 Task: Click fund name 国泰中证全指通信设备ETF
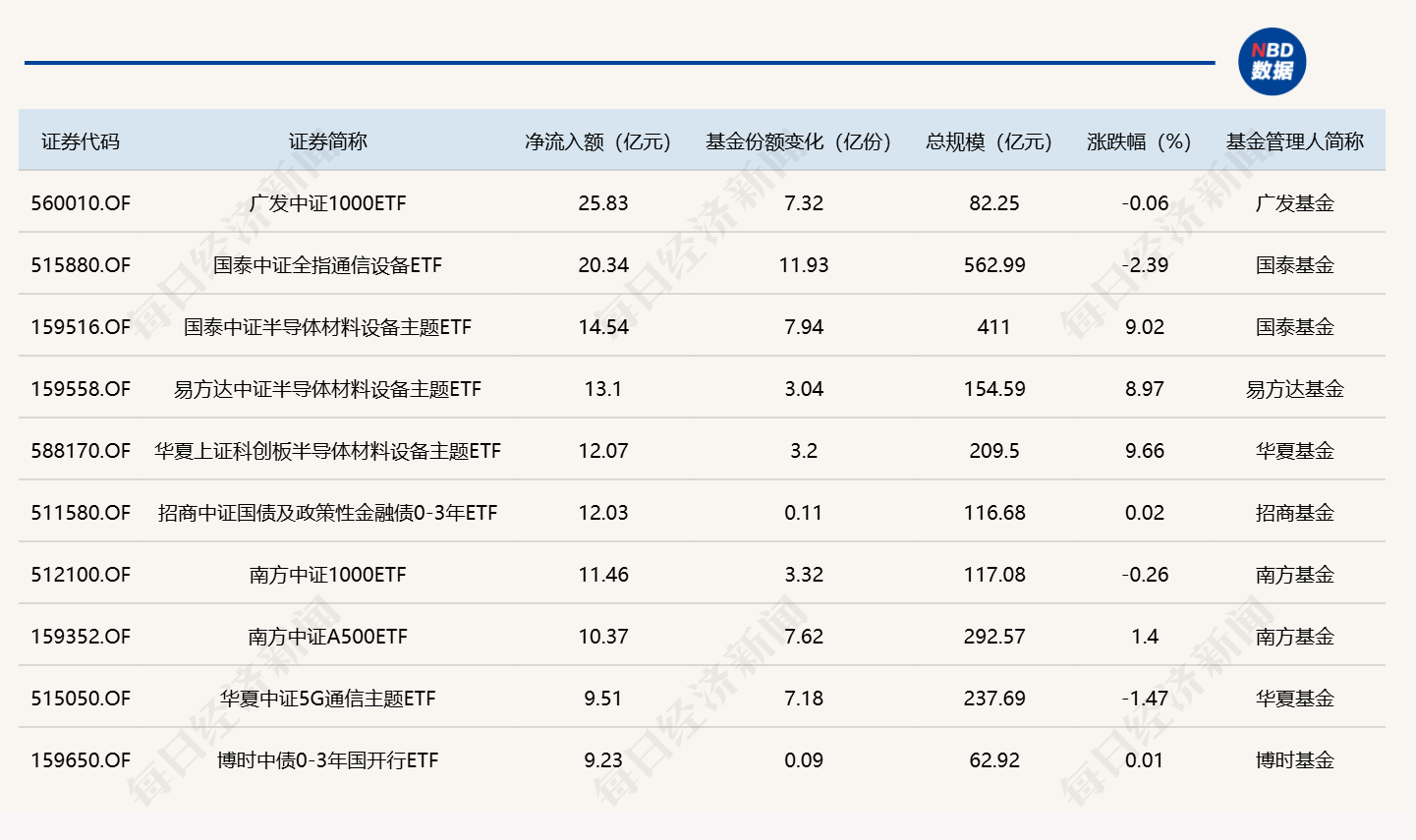pos(328,265)
